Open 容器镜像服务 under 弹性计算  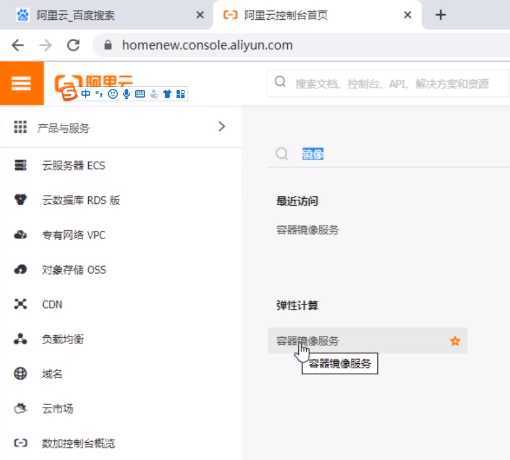(x=368, y=341)
